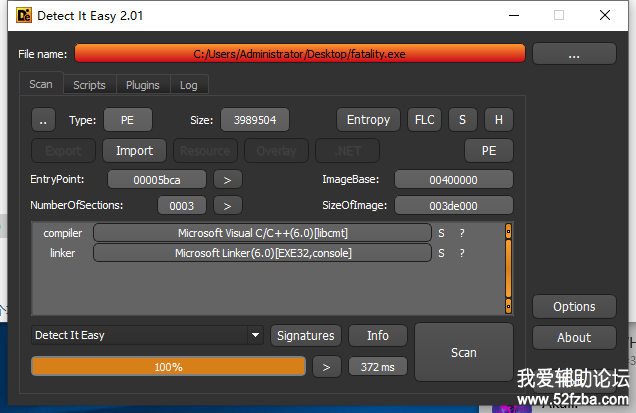Click the Signatures button
The image size is (636, 413).
pos(306,336)
